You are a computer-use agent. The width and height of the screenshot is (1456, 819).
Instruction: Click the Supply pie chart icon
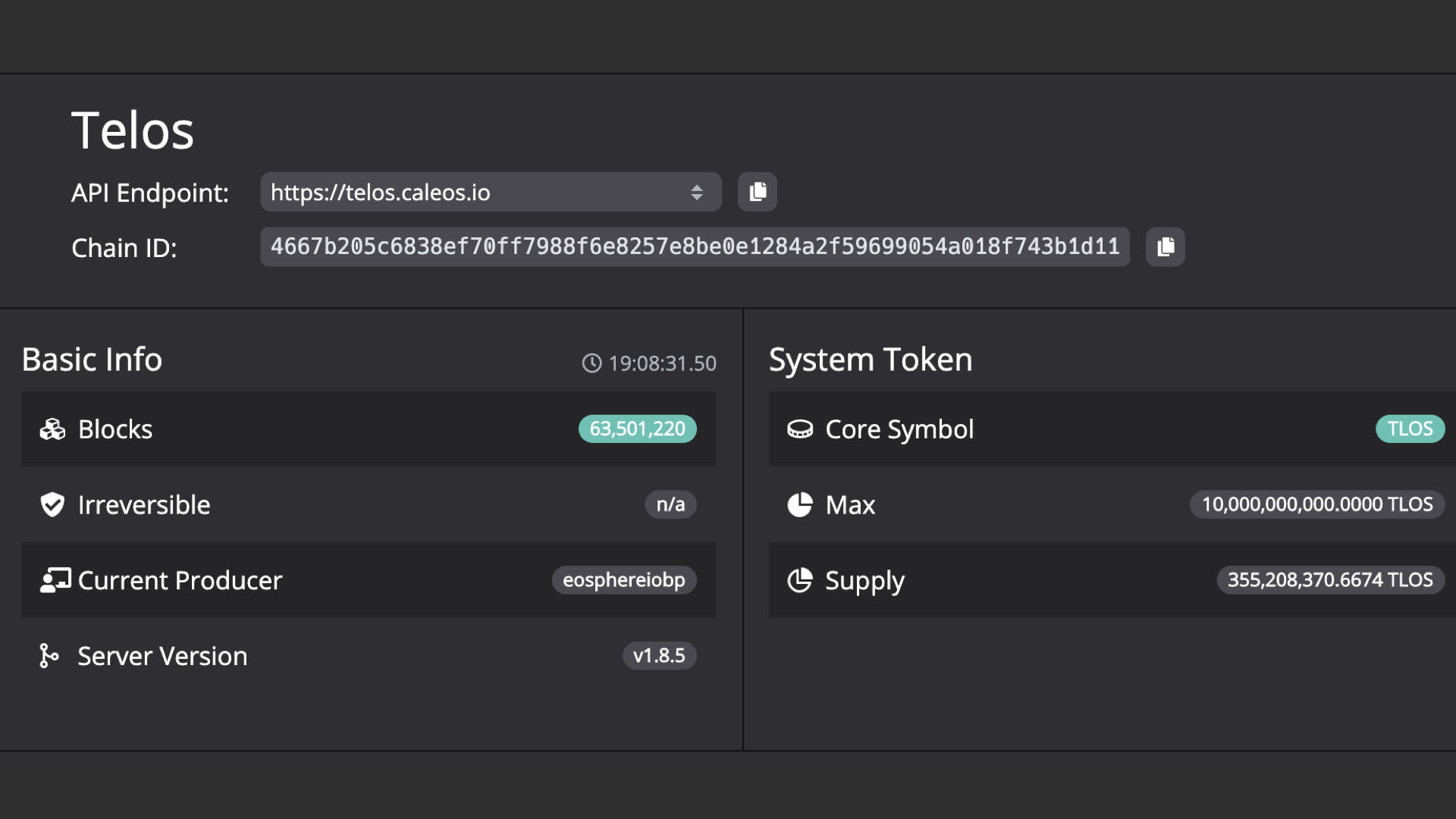click(800, 580)
